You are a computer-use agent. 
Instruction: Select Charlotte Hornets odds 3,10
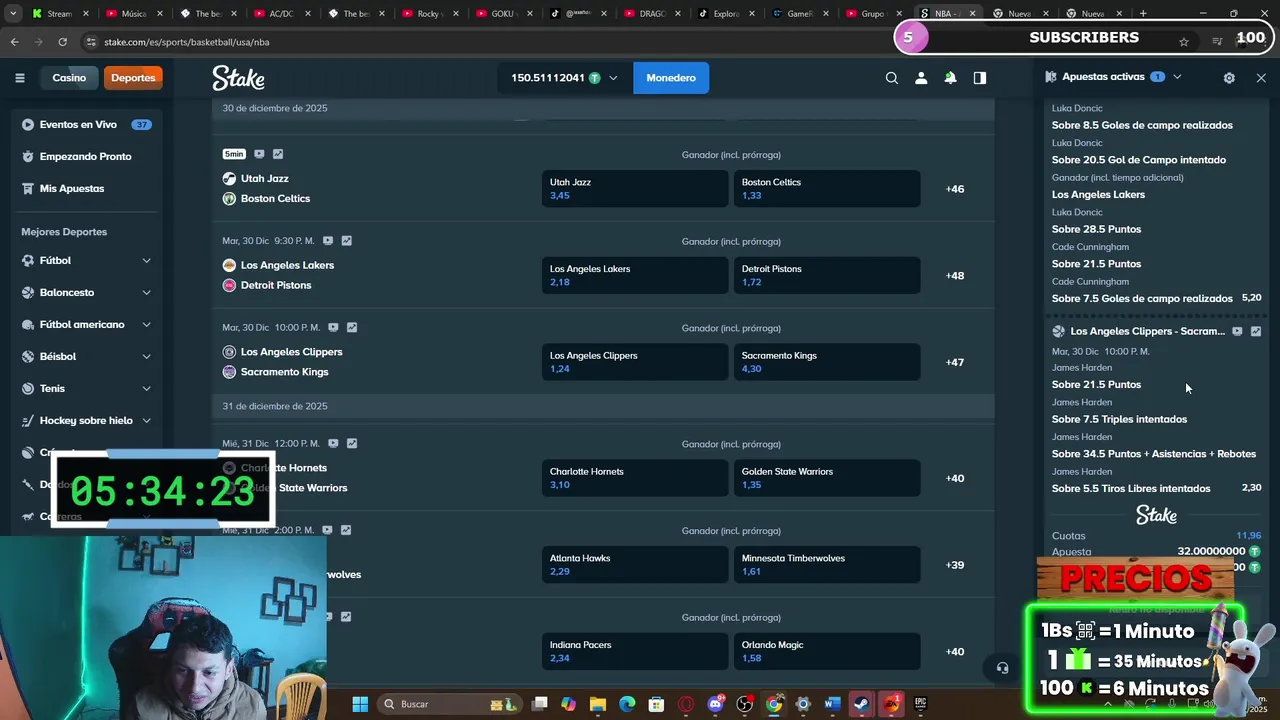click(635, 478)
